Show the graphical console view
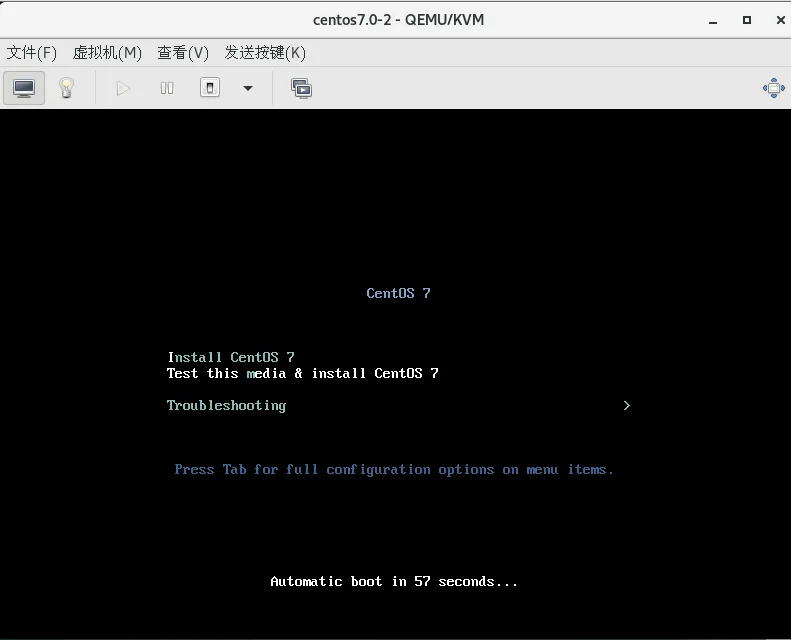 coord(24,88)
